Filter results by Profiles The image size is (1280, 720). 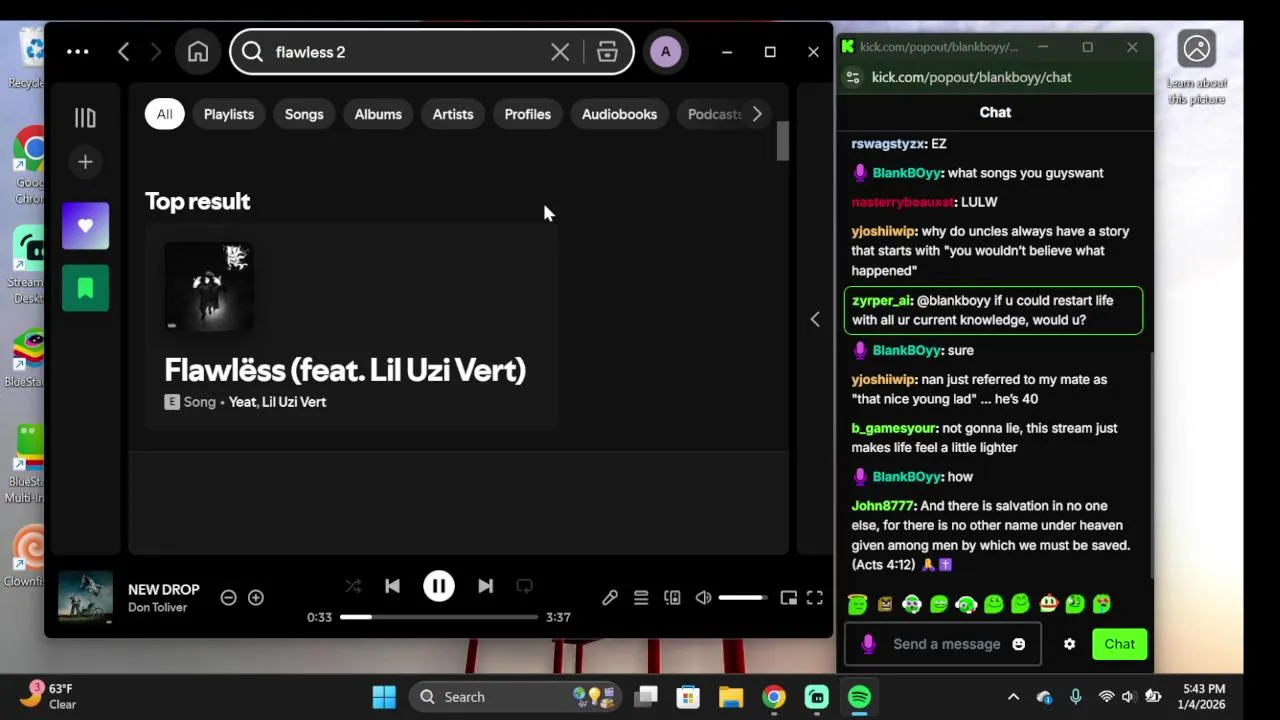[528, 114]
